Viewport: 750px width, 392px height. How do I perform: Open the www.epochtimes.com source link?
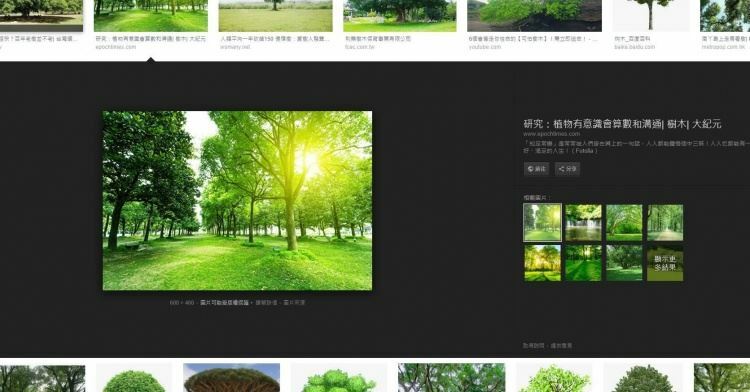(551, 134)
